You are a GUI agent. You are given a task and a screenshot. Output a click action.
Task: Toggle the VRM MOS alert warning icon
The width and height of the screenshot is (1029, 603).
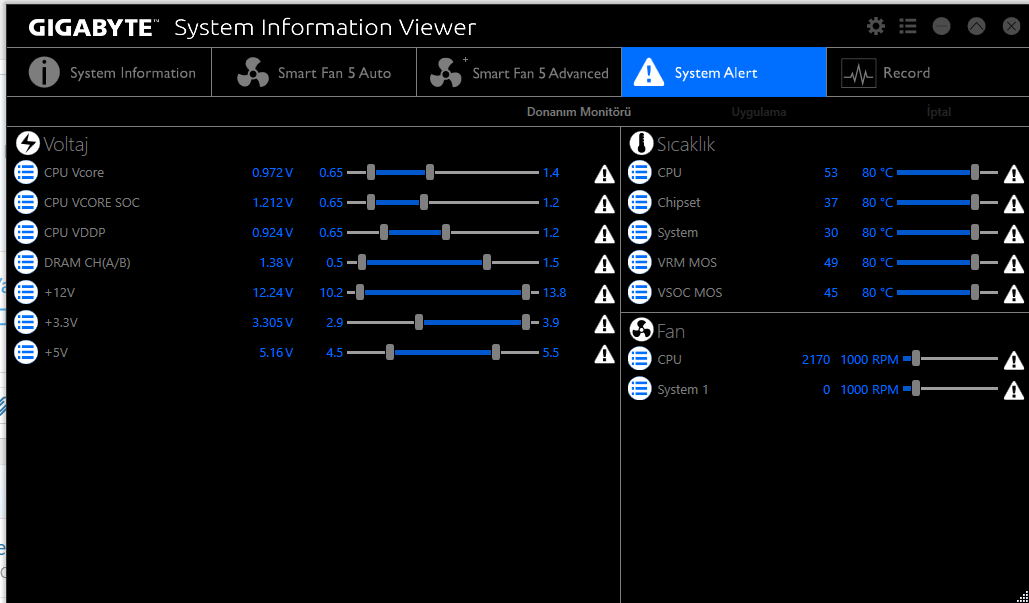[1014, 264]
